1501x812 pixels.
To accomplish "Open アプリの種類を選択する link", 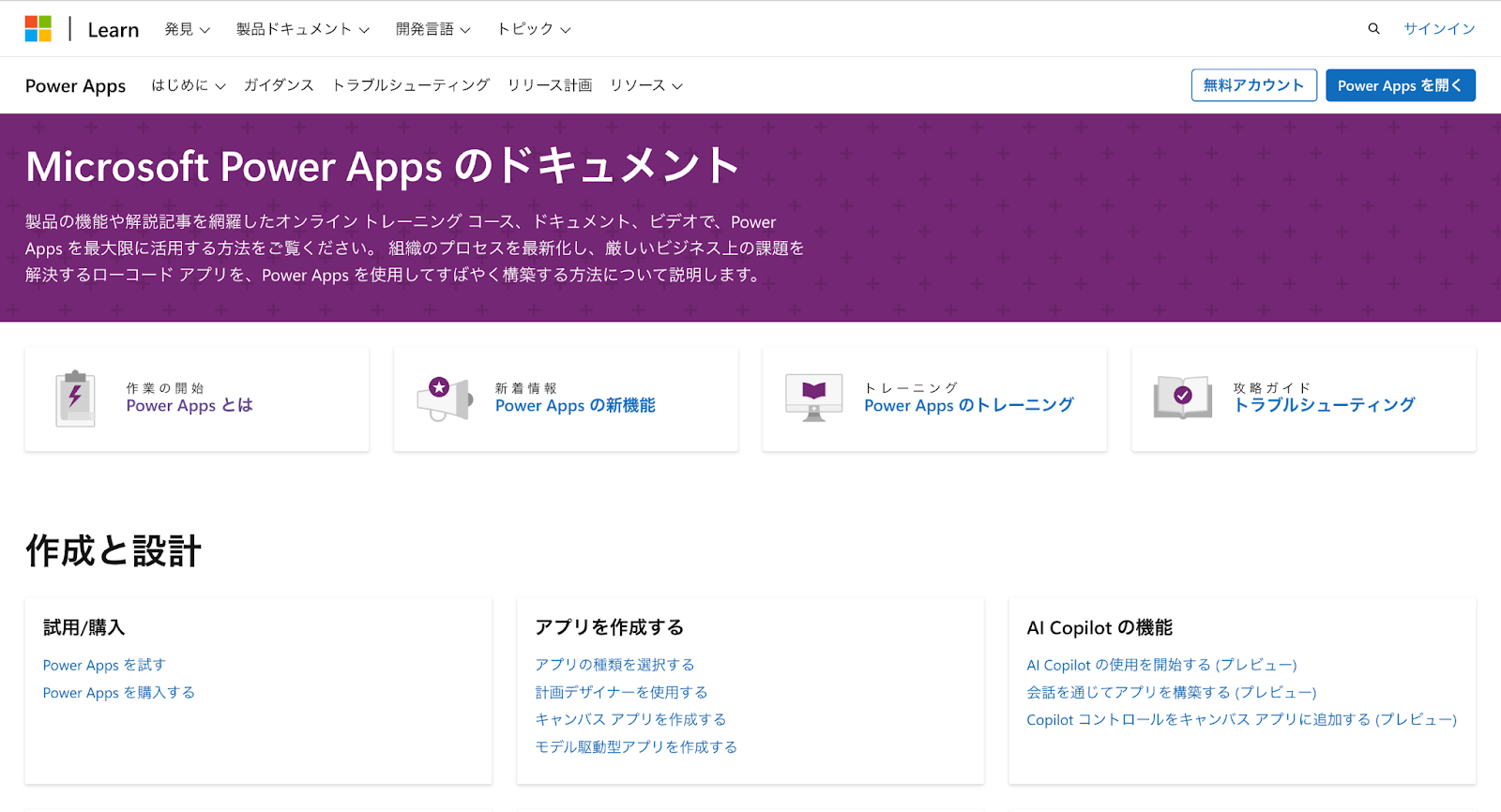I will click(614, 665).
